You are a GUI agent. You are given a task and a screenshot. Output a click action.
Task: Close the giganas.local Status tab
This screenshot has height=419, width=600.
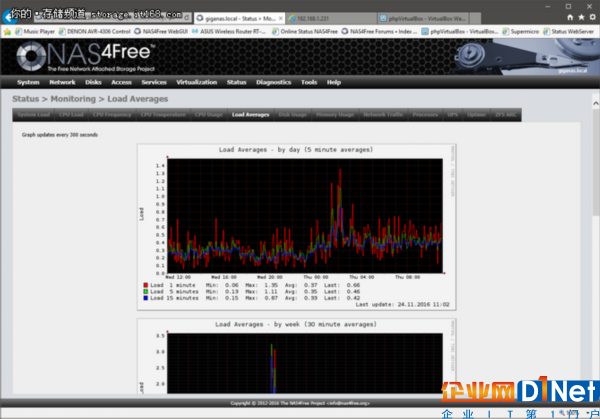pos(280,18)
